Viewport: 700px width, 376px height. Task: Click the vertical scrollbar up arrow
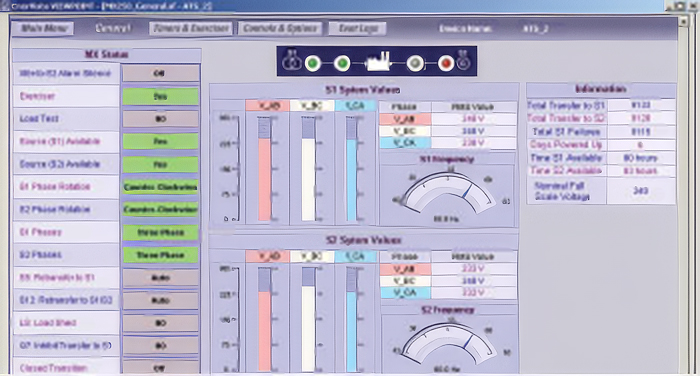[x=684, y=21]
